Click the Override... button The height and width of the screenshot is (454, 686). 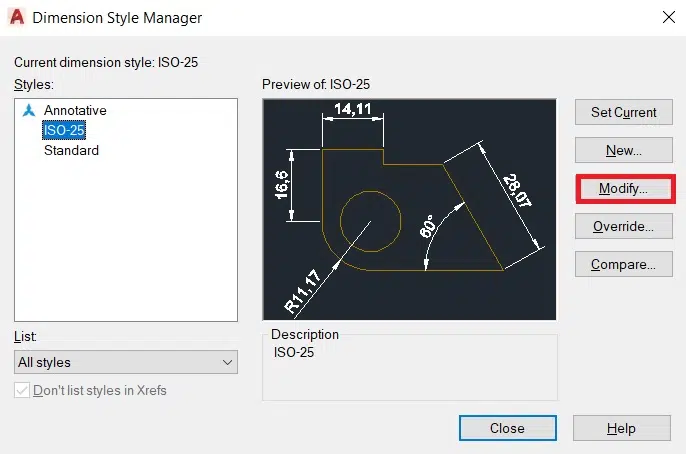click(x=623, y=226)
